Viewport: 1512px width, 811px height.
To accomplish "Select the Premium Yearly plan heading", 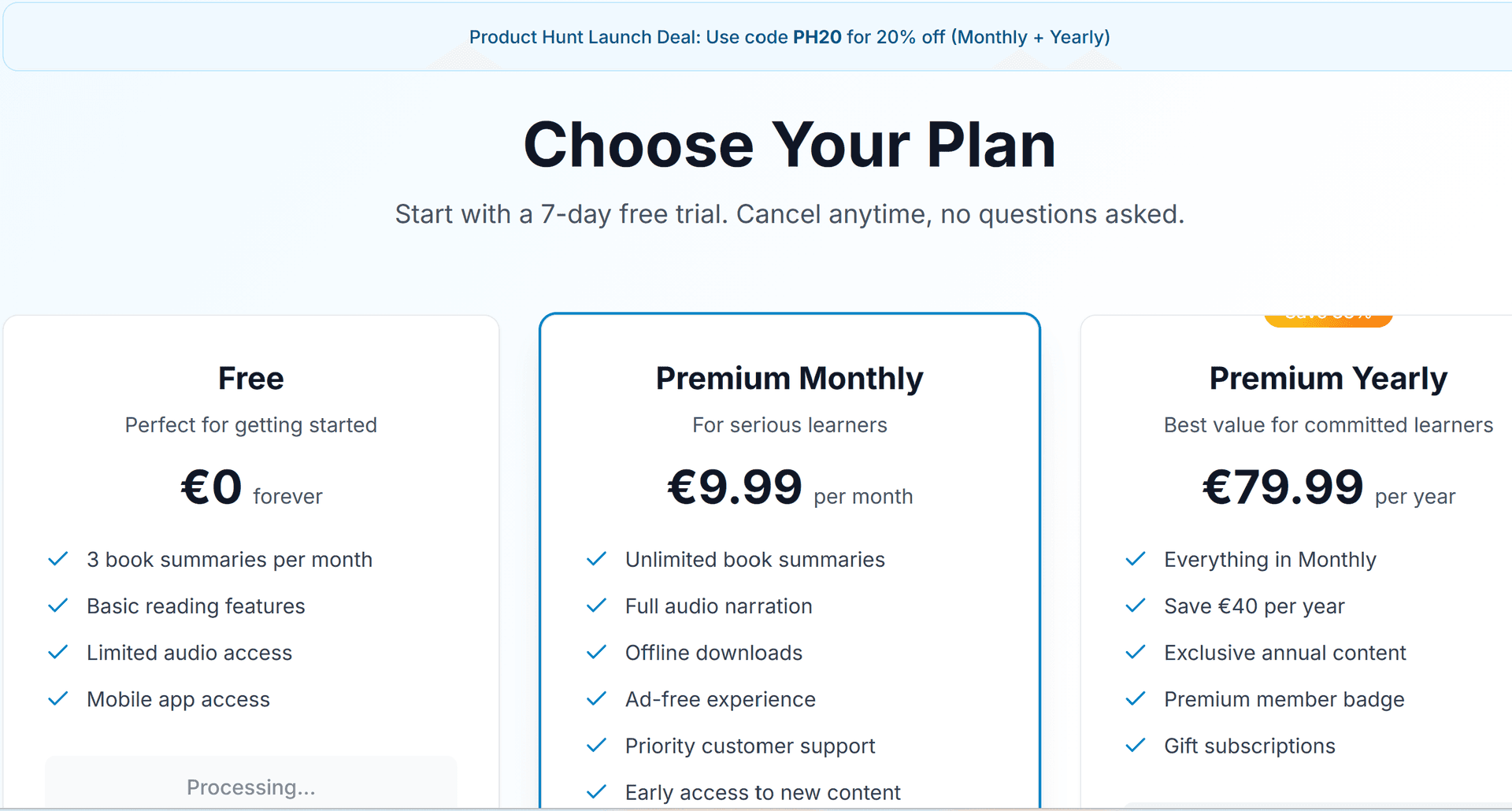I will click(x=1328, y=379).
